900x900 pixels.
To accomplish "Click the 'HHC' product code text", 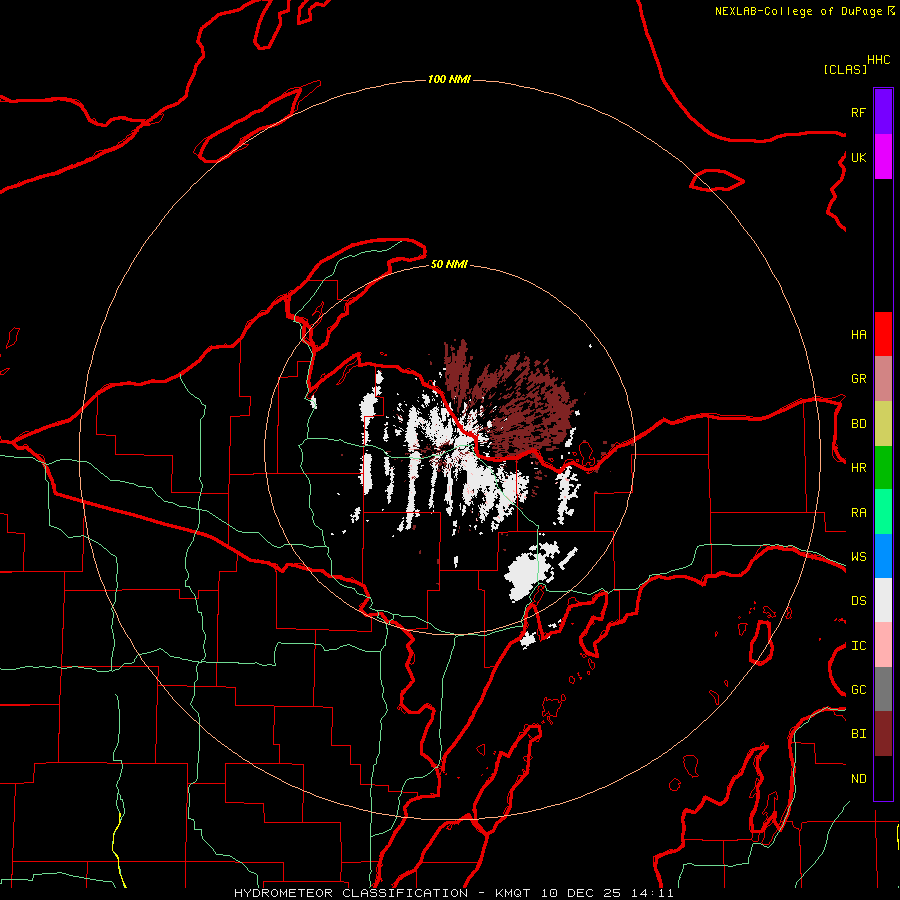I will (879, 60).
